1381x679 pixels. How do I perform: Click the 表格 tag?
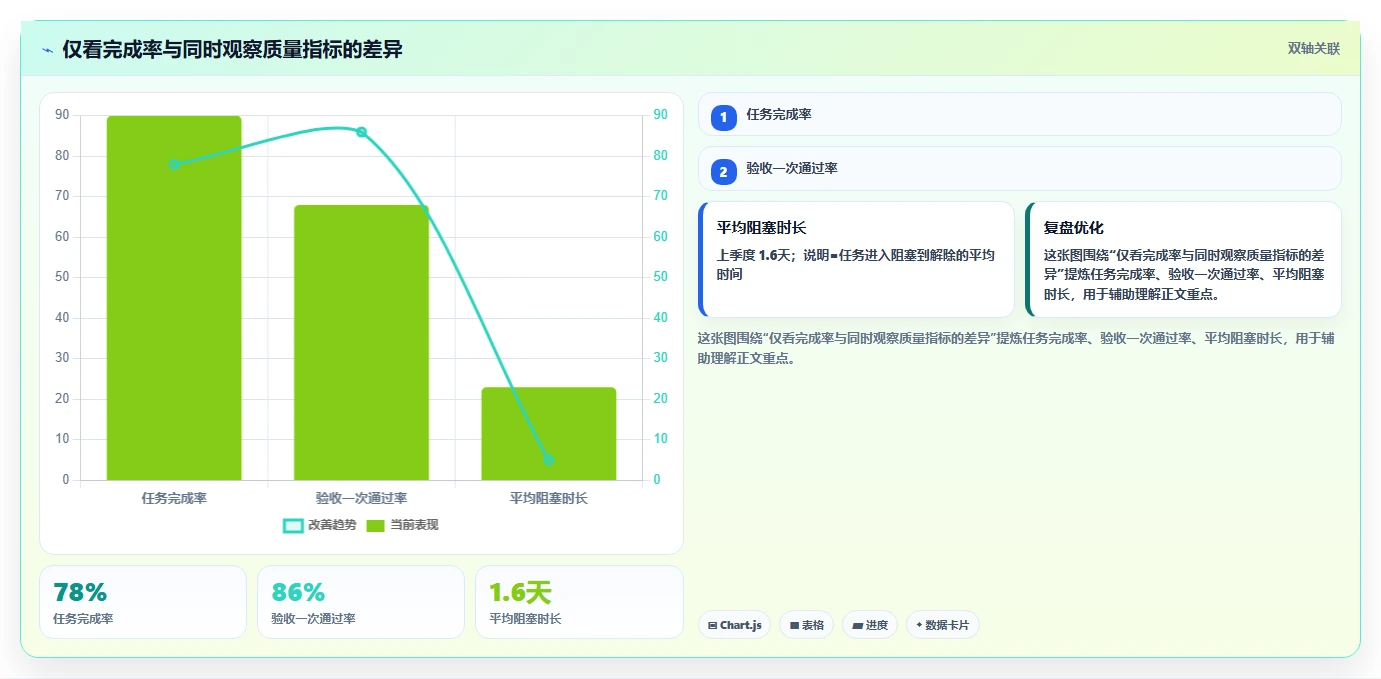click(806, 625)
